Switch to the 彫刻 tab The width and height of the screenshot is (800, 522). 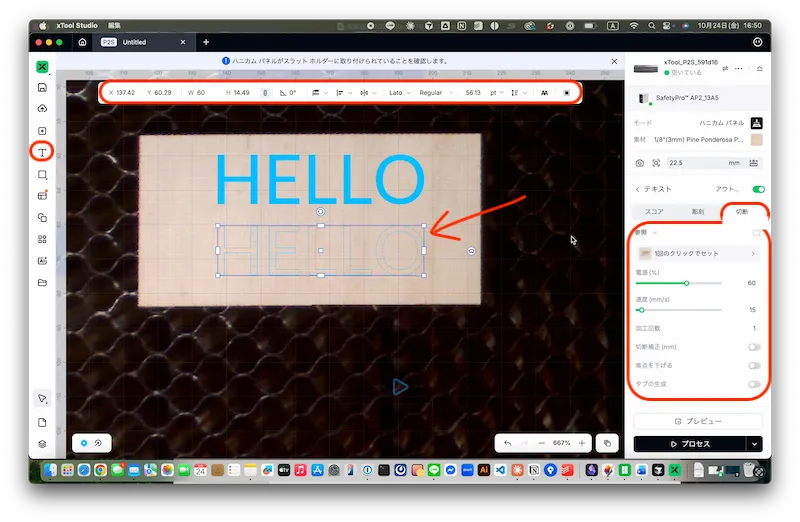698,212
